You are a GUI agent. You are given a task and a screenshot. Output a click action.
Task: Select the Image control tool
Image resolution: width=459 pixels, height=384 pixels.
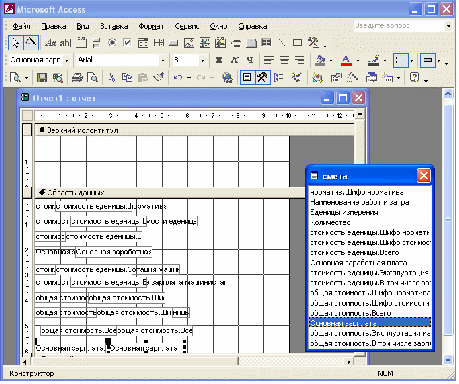(189, 43)
